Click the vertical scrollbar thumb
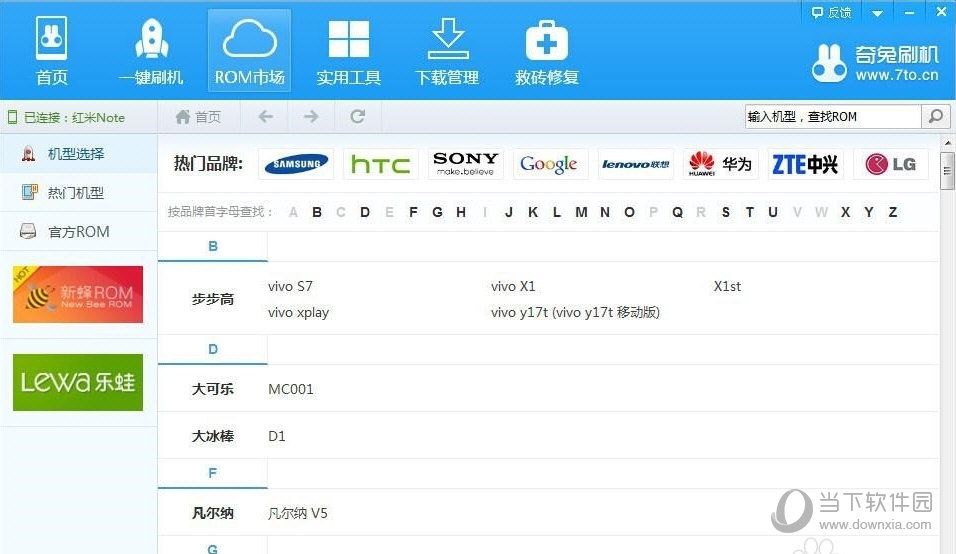Viewport: 956px width, 554px height. tap(947, 171)
